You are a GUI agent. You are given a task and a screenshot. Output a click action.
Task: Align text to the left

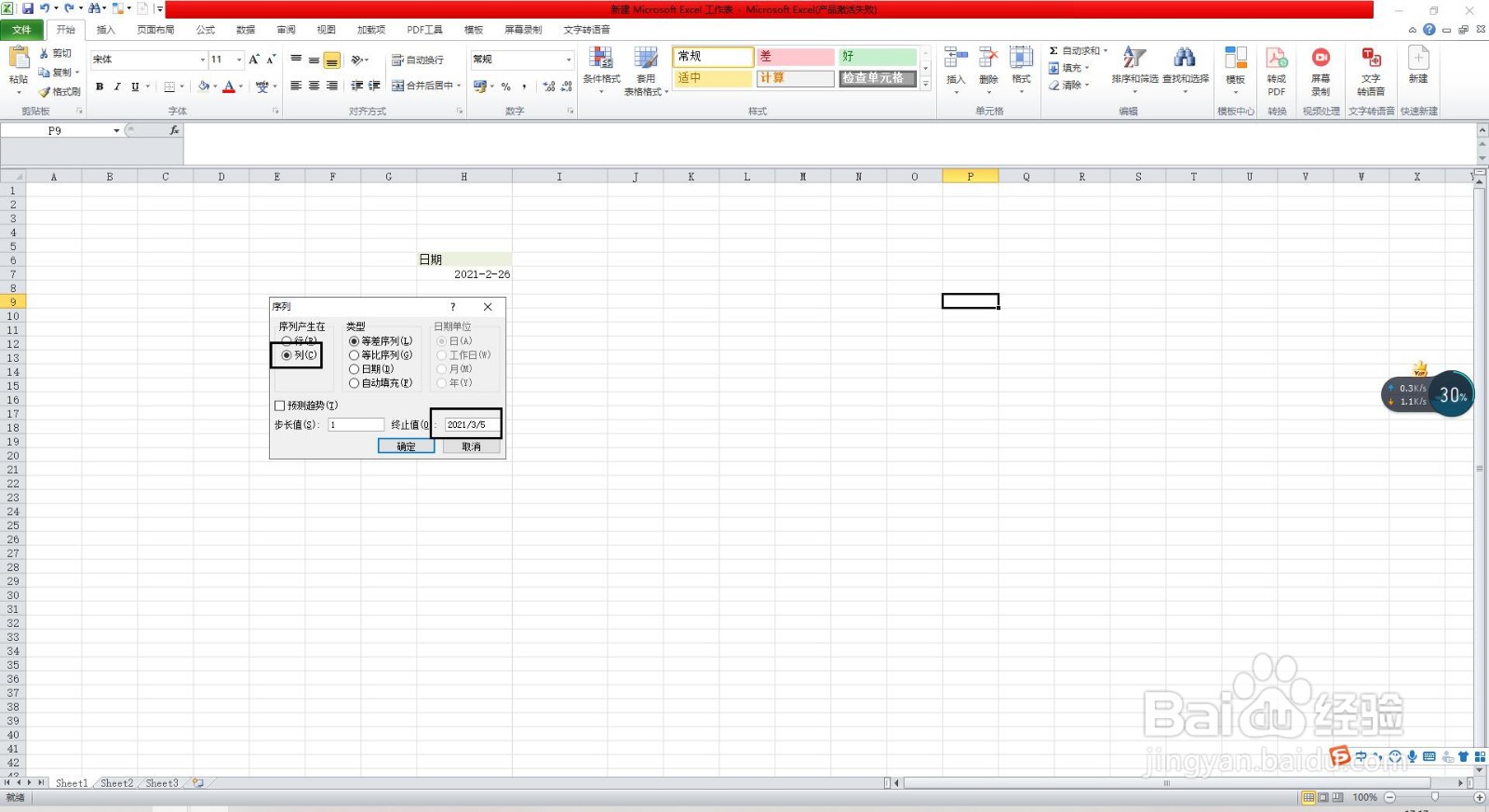pyautogui.click(x=296, y=86)
